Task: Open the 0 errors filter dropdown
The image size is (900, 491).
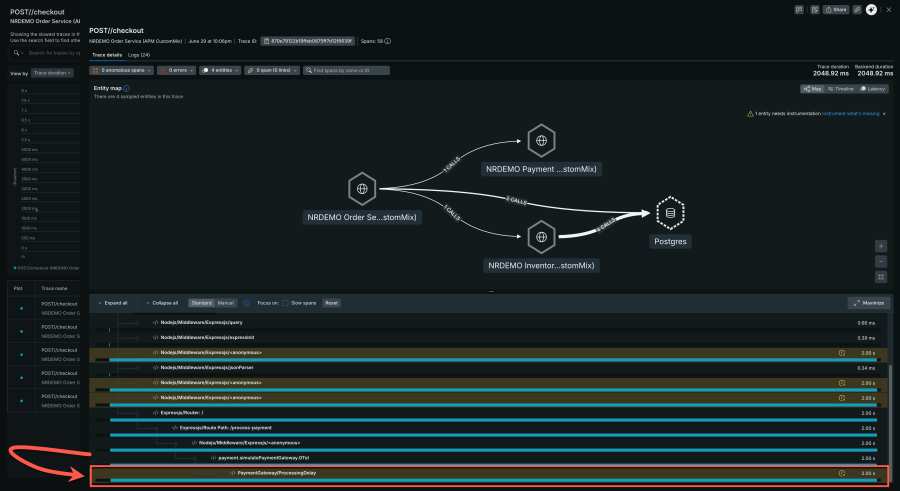Action: [x=176, y=70]
